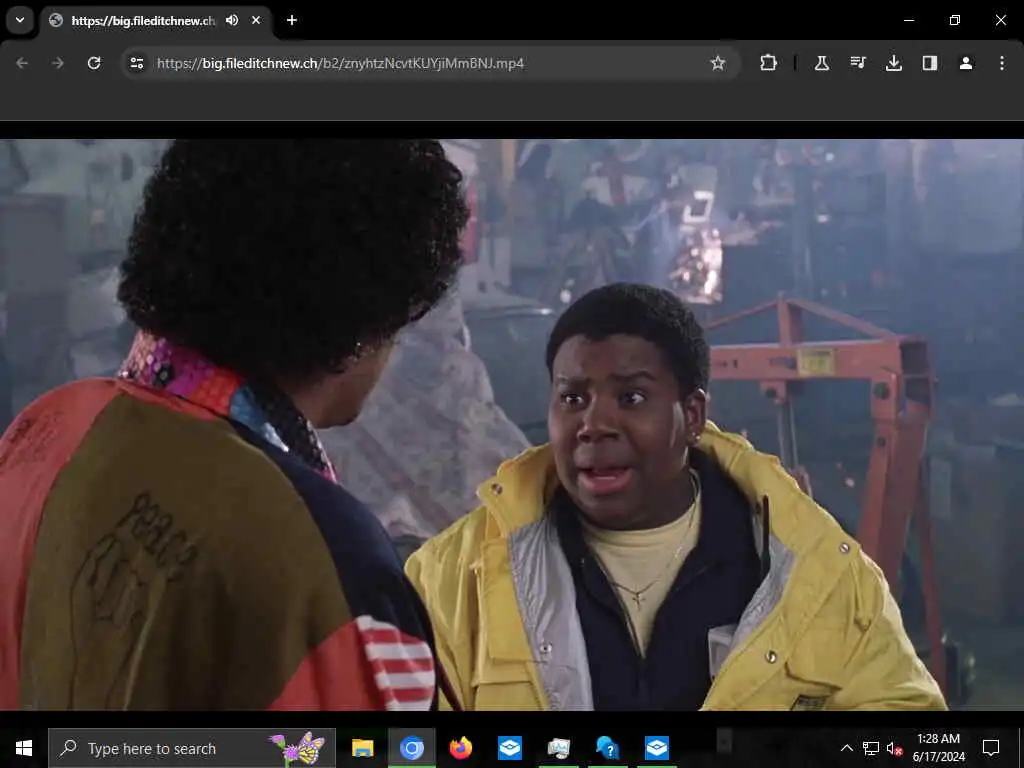Go forward to the next page

click(58, 63)
